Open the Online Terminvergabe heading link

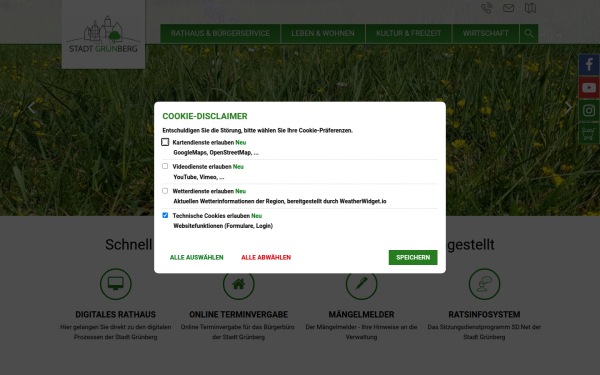click(238, 315)
